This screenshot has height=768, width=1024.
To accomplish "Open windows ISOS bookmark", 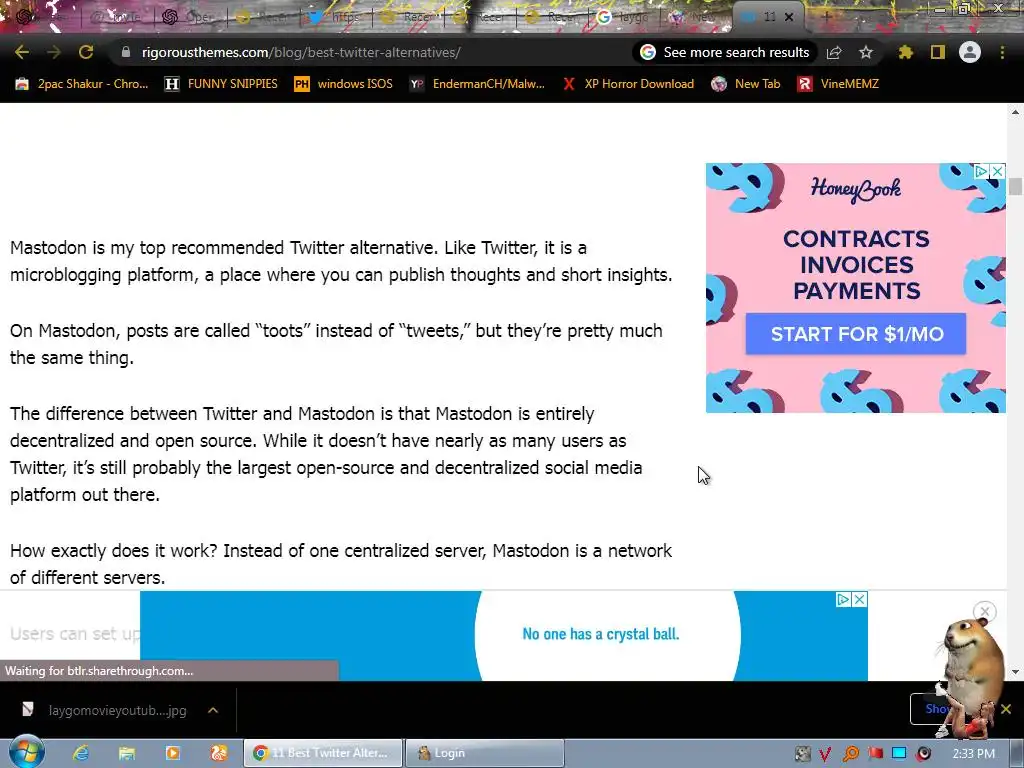I will click(x=344, y=84).
